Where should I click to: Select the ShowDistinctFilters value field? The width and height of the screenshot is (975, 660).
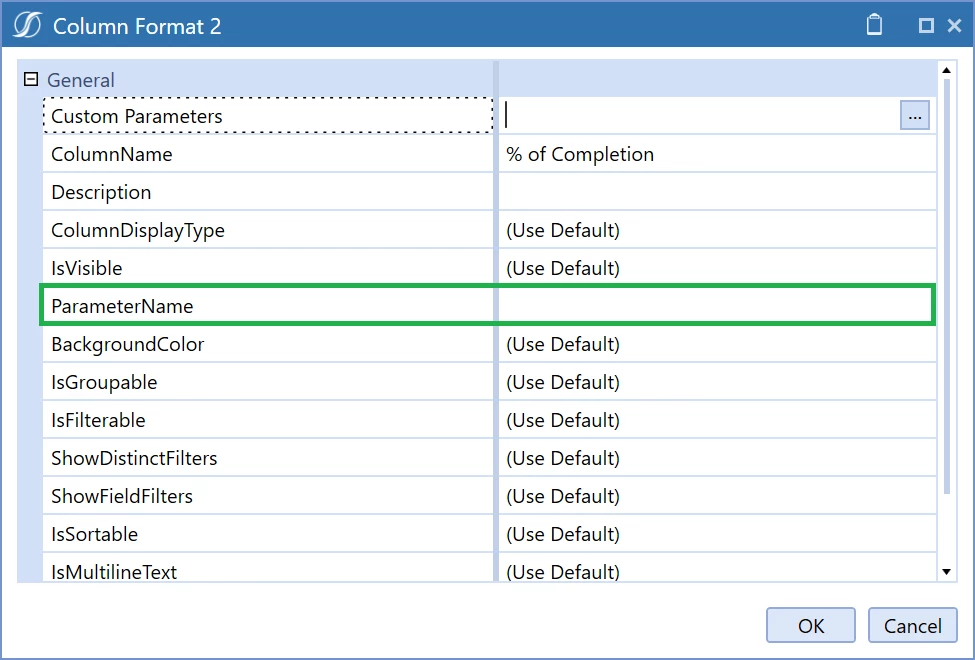click(717, 458)
